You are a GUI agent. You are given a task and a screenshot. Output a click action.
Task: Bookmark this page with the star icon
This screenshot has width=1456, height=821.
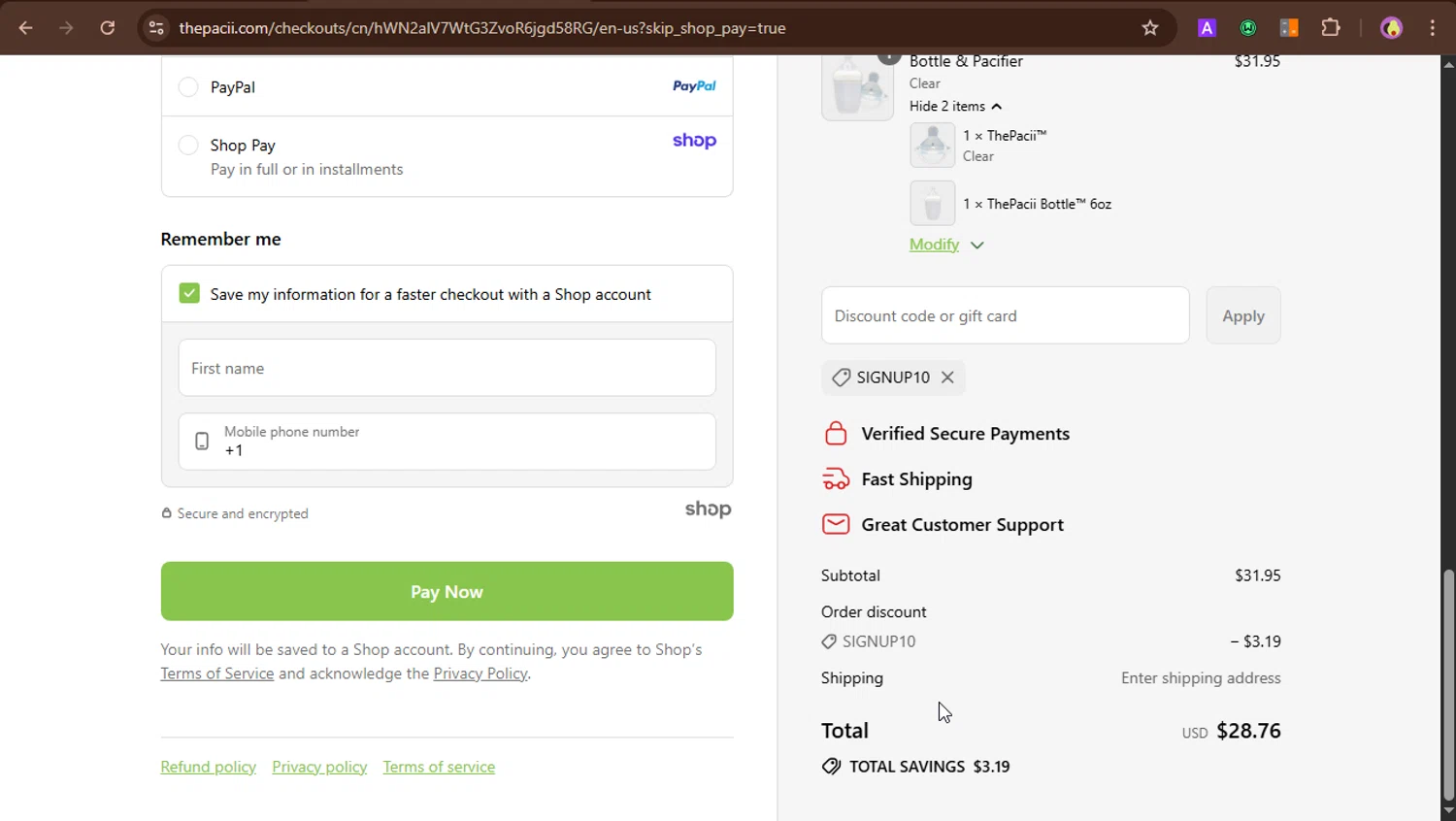coord(1150,28)
